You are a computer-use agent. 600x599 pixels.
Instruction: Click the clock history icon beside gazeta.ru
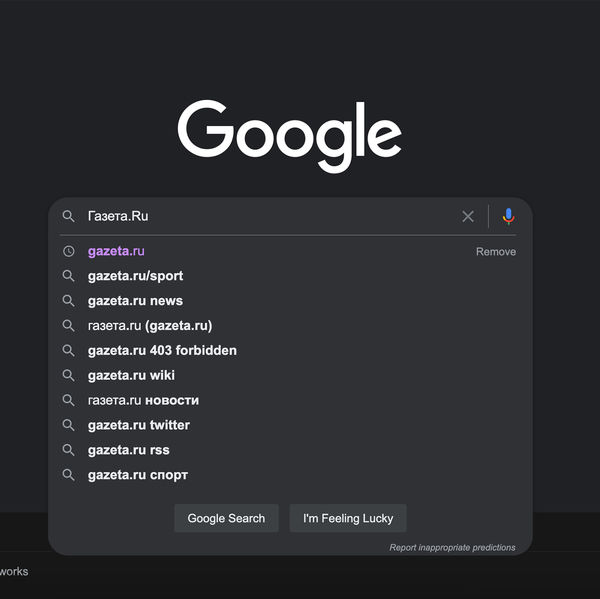tap(68, 251)
